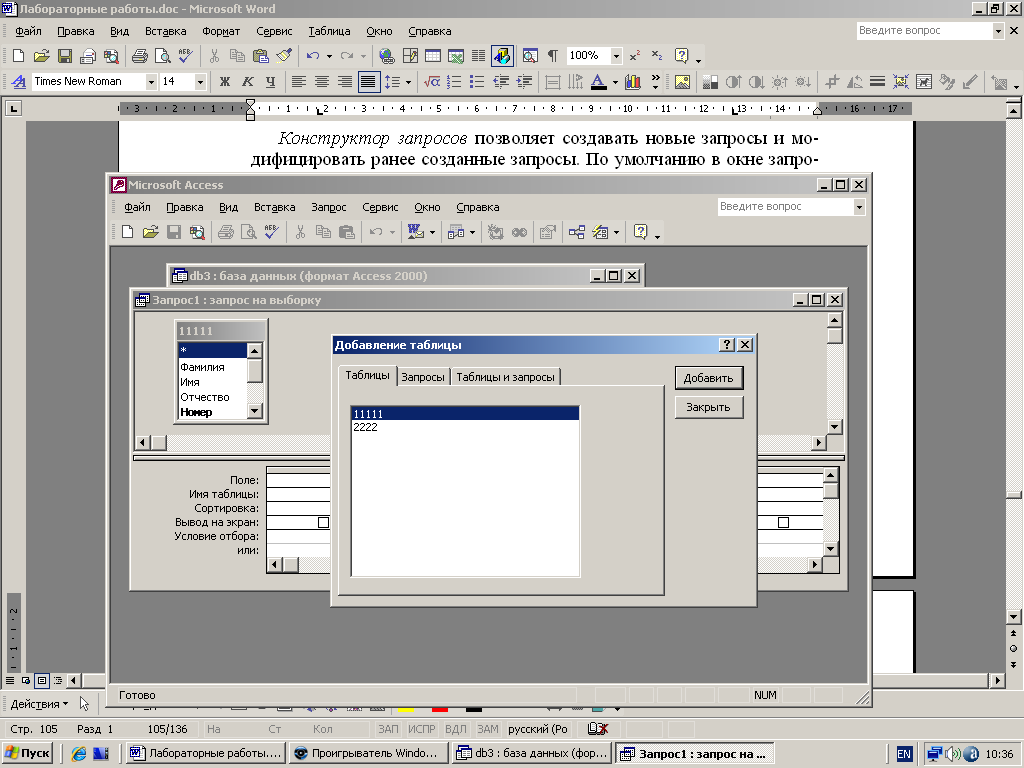The width and height of the screenshot is (1024, 768).
Task: Click the Insert Chart icon in Word
Action: (633, 82)
